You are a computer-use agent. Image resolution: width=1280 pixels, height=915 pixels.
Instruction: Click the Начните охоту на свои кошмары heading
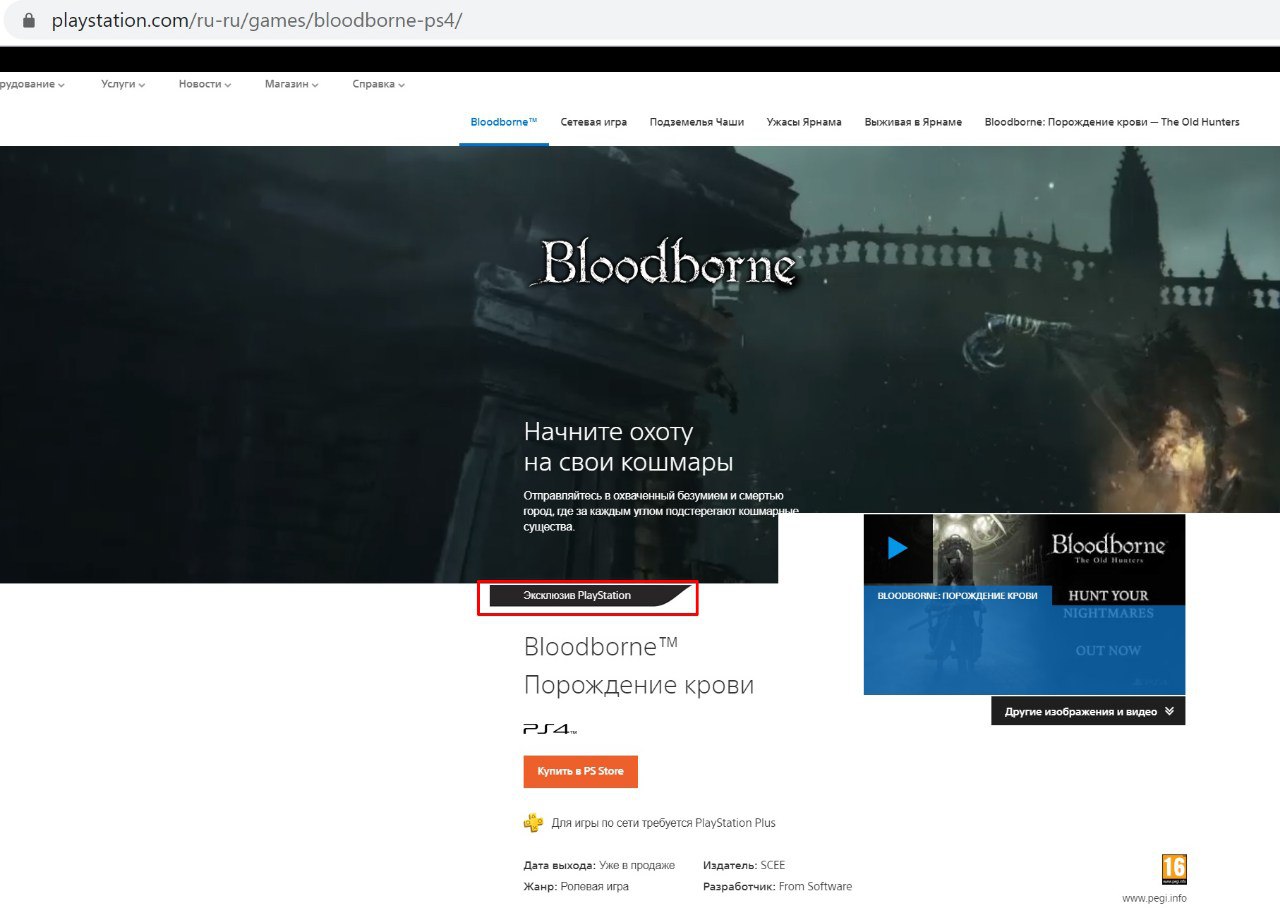(x=628, y=447)
